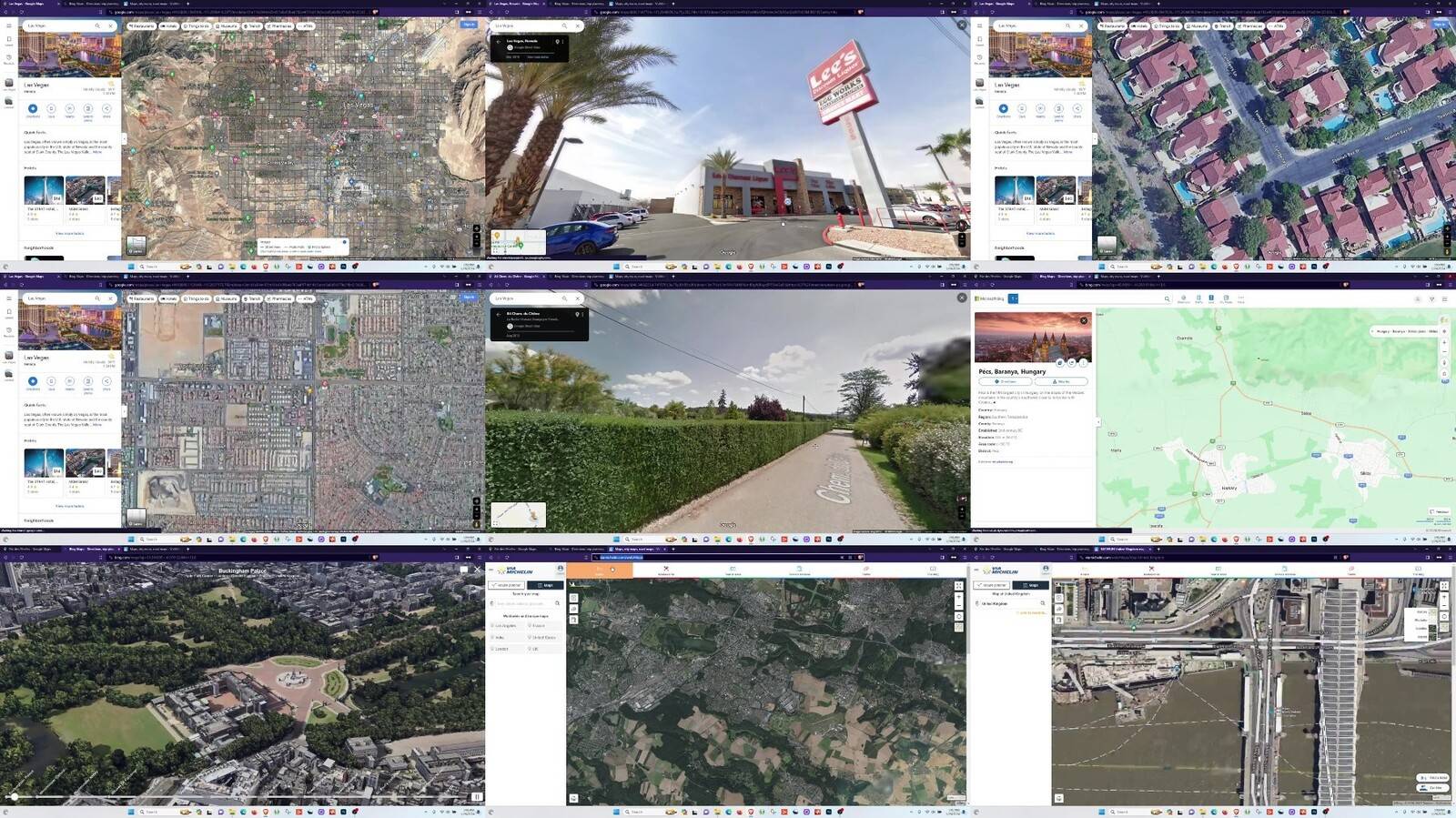Click Save icon in city-wide Las Vegas map window

pos(51,109)
